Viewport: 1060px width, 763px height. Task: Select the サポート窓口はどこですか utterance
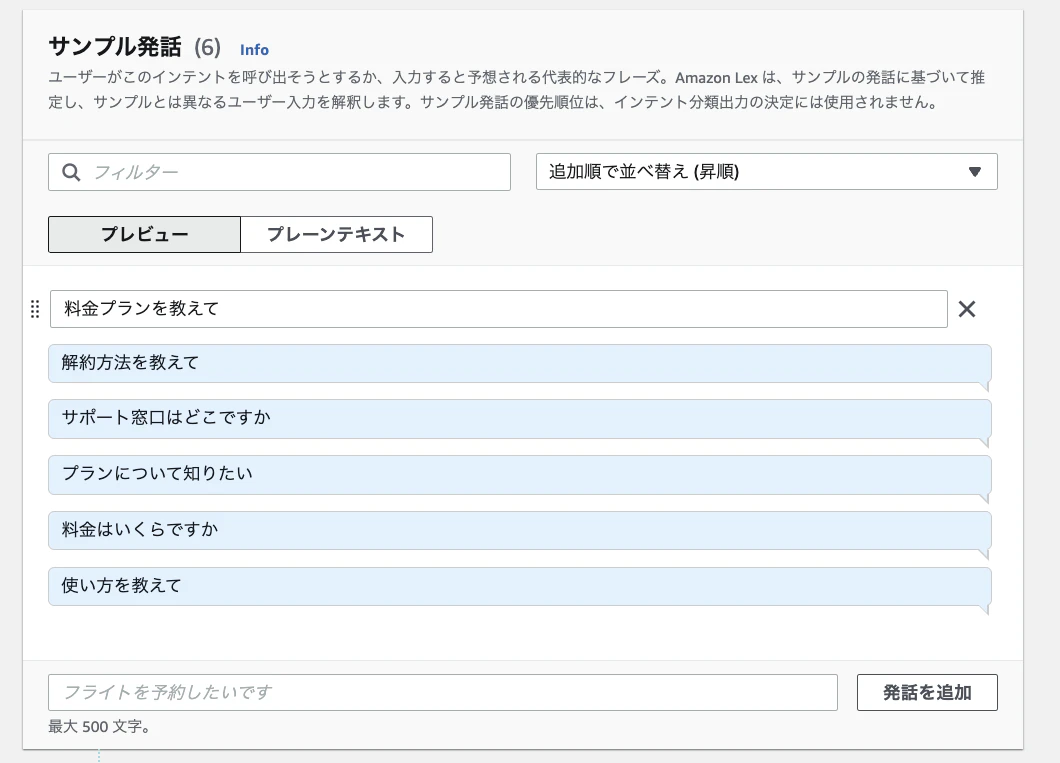520,418
